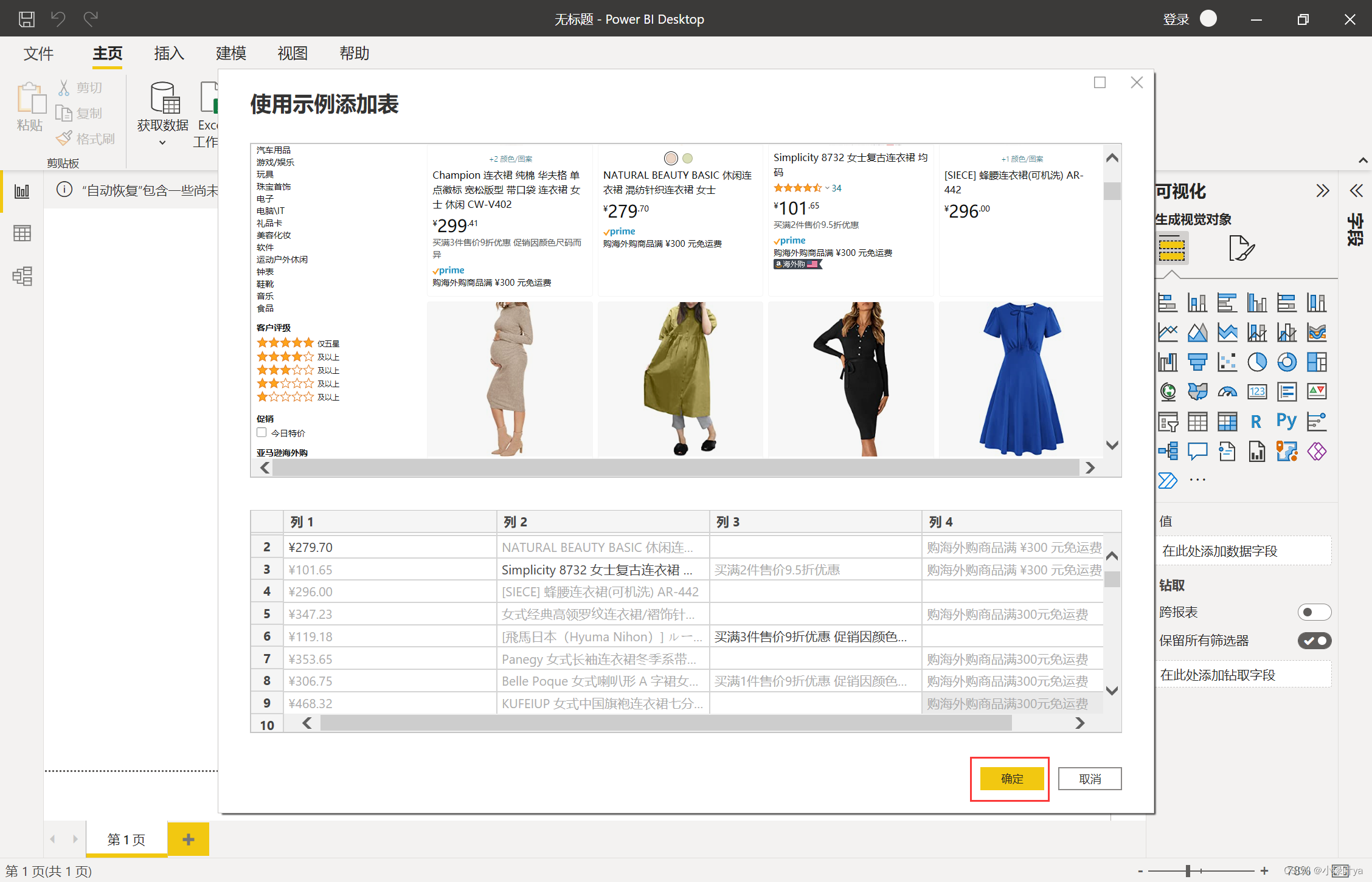Select the pie chart visual icon
This screenshot has height=882, width=1372.
click(x=1256, y=362)
